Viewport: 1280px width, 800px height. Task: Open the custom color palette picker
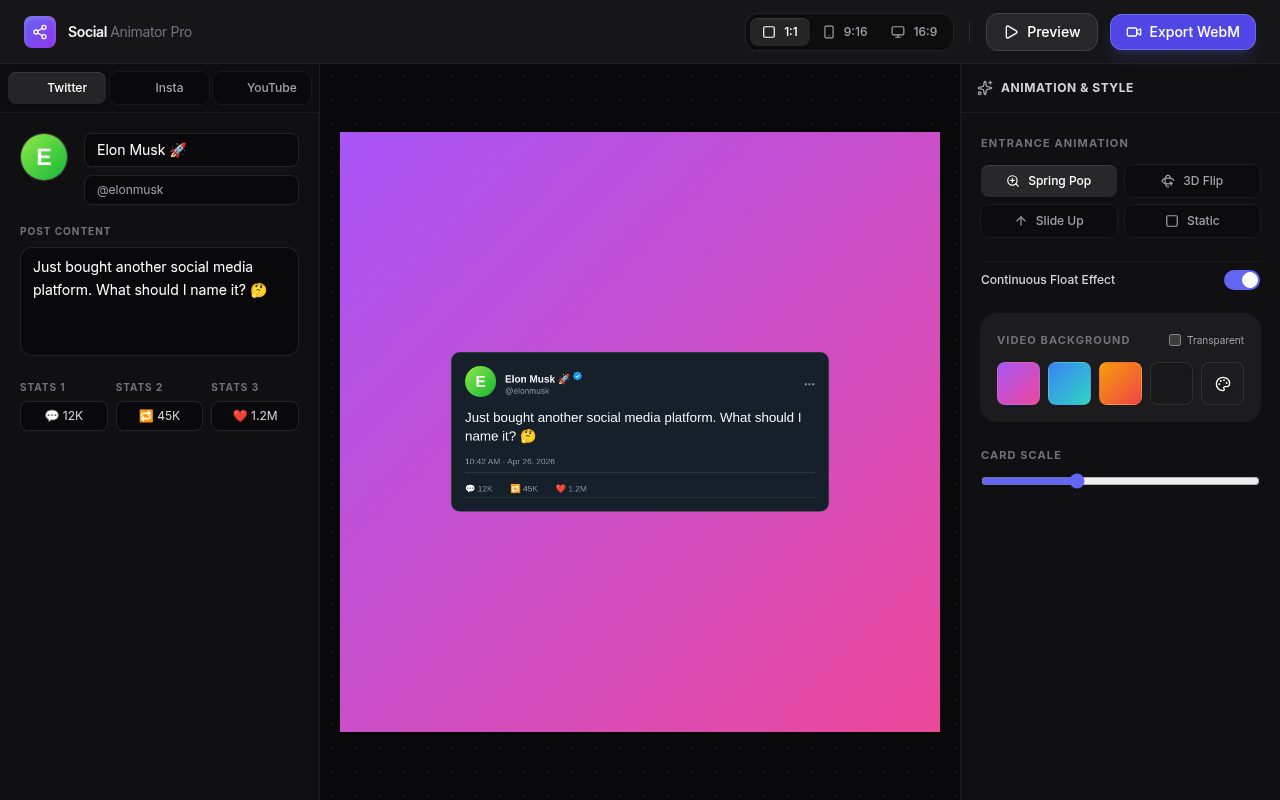coord(1222,384)
